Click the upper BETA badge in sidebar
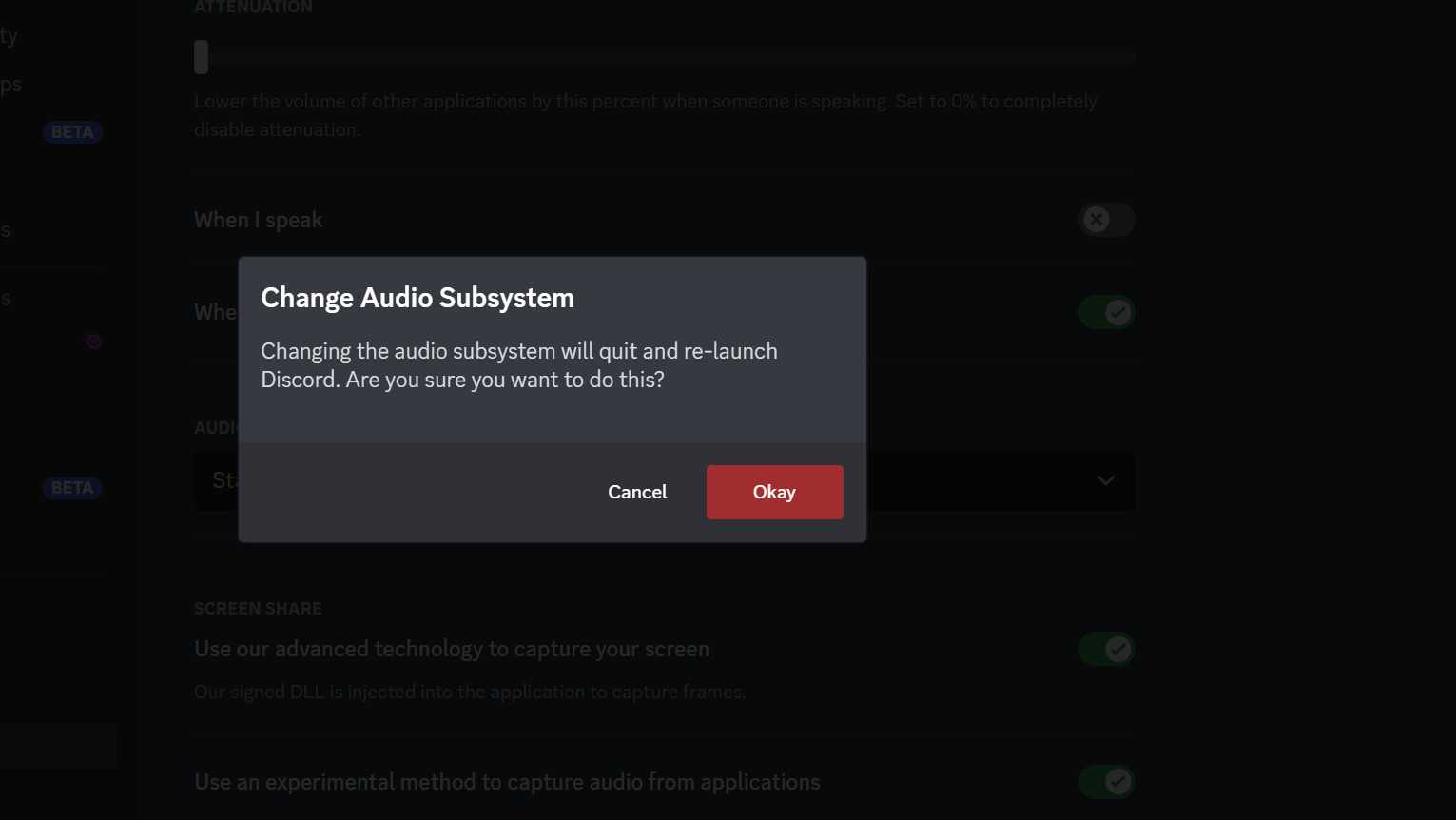 [72, 132]
